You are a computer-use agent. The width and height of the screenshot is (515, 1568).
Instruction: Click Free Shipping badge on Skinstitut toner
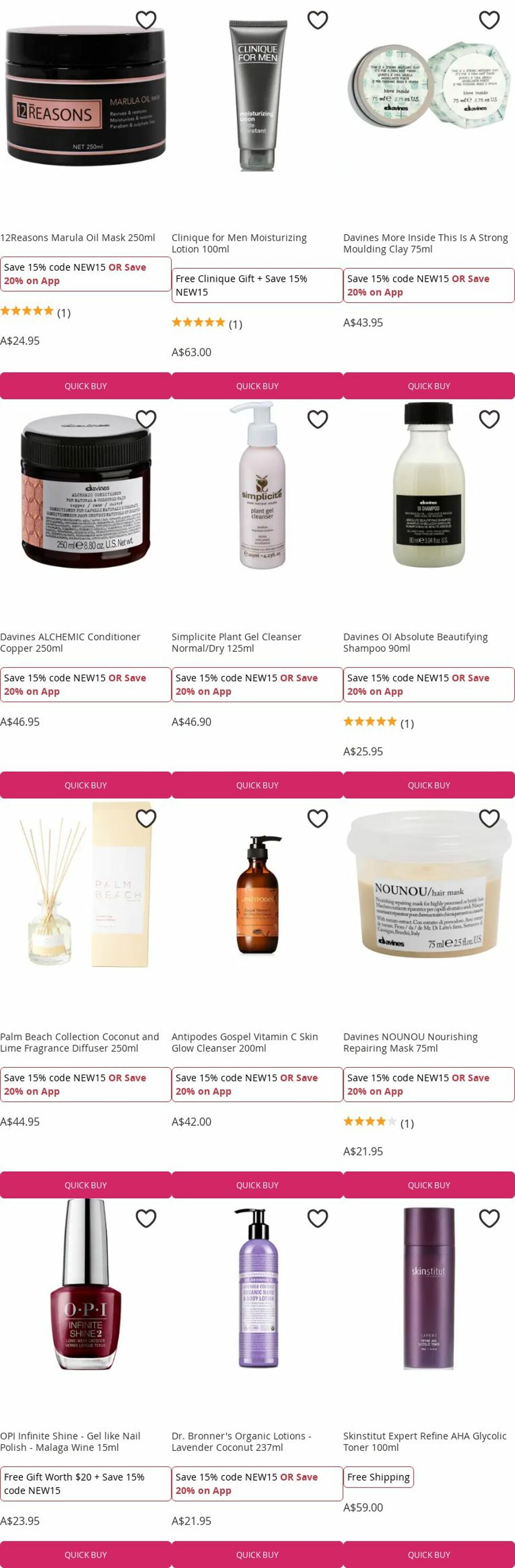[x=379, y=1477]
